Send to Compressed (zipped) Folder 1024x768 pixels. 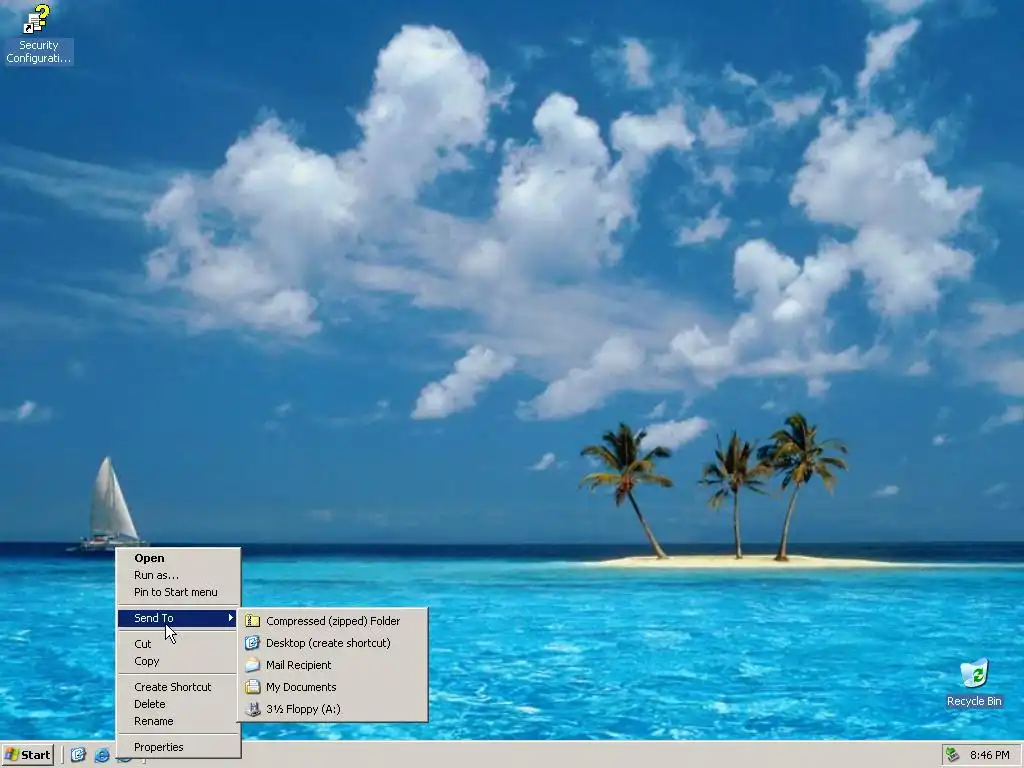333,621
